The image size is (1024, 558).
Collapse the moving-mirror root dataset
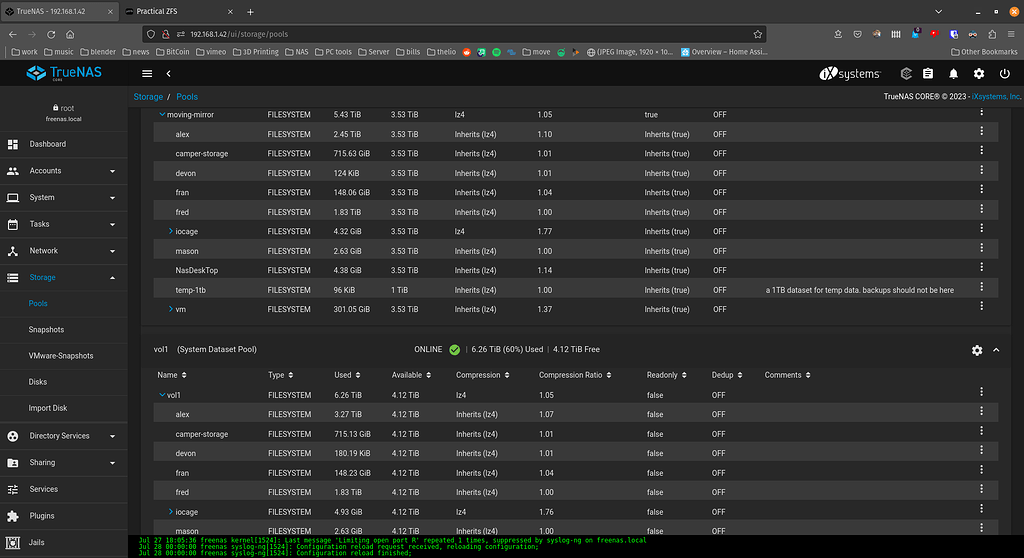(162, 115)
